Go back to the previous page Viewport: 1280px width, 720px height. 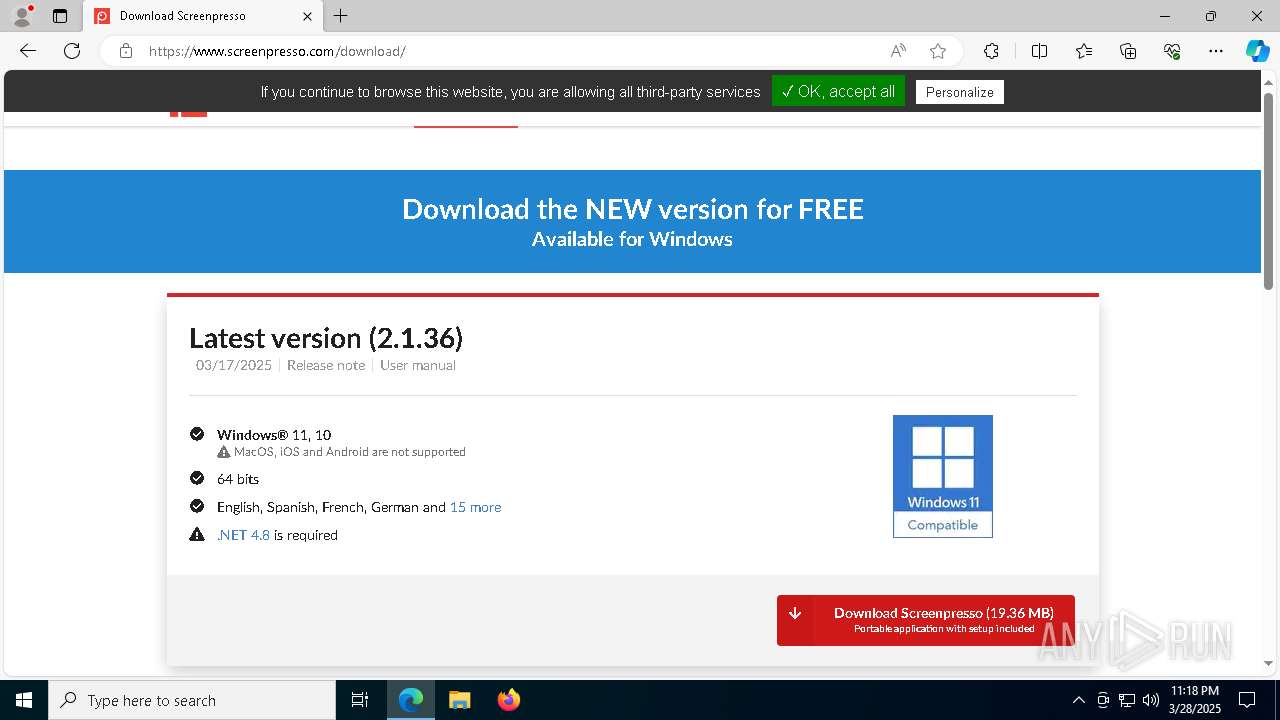28,51
